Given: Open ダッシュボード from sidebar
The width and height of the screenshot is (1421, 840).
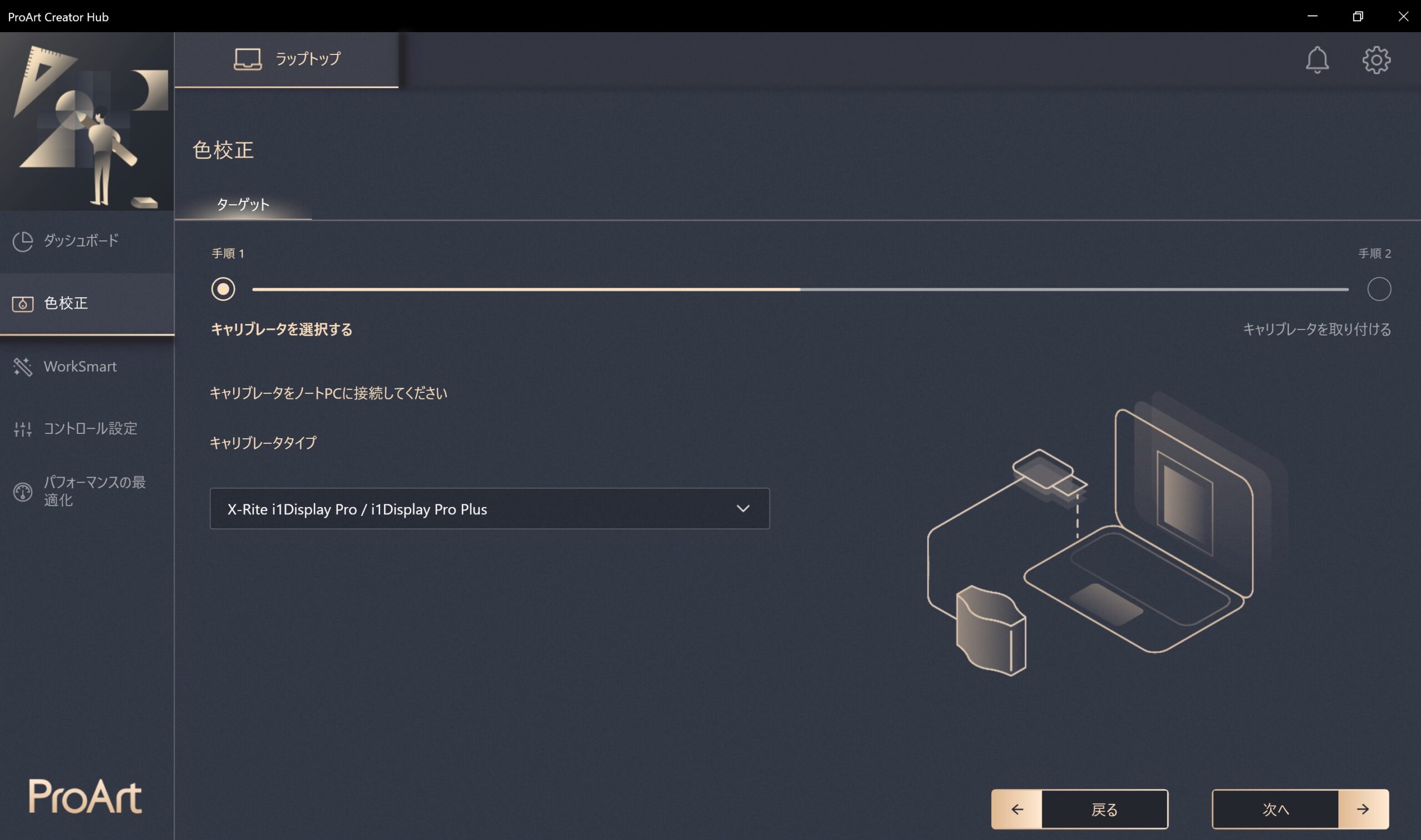Looking at the screenshot, I should click(x=87, y=241).
